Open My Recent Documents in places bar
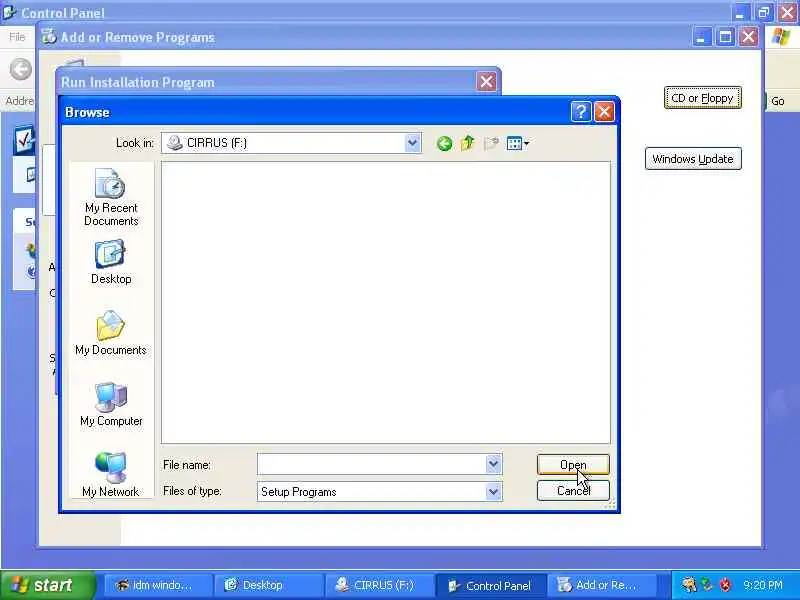The height and width of the screenshot is (600, 800). [x=111, y=198]
